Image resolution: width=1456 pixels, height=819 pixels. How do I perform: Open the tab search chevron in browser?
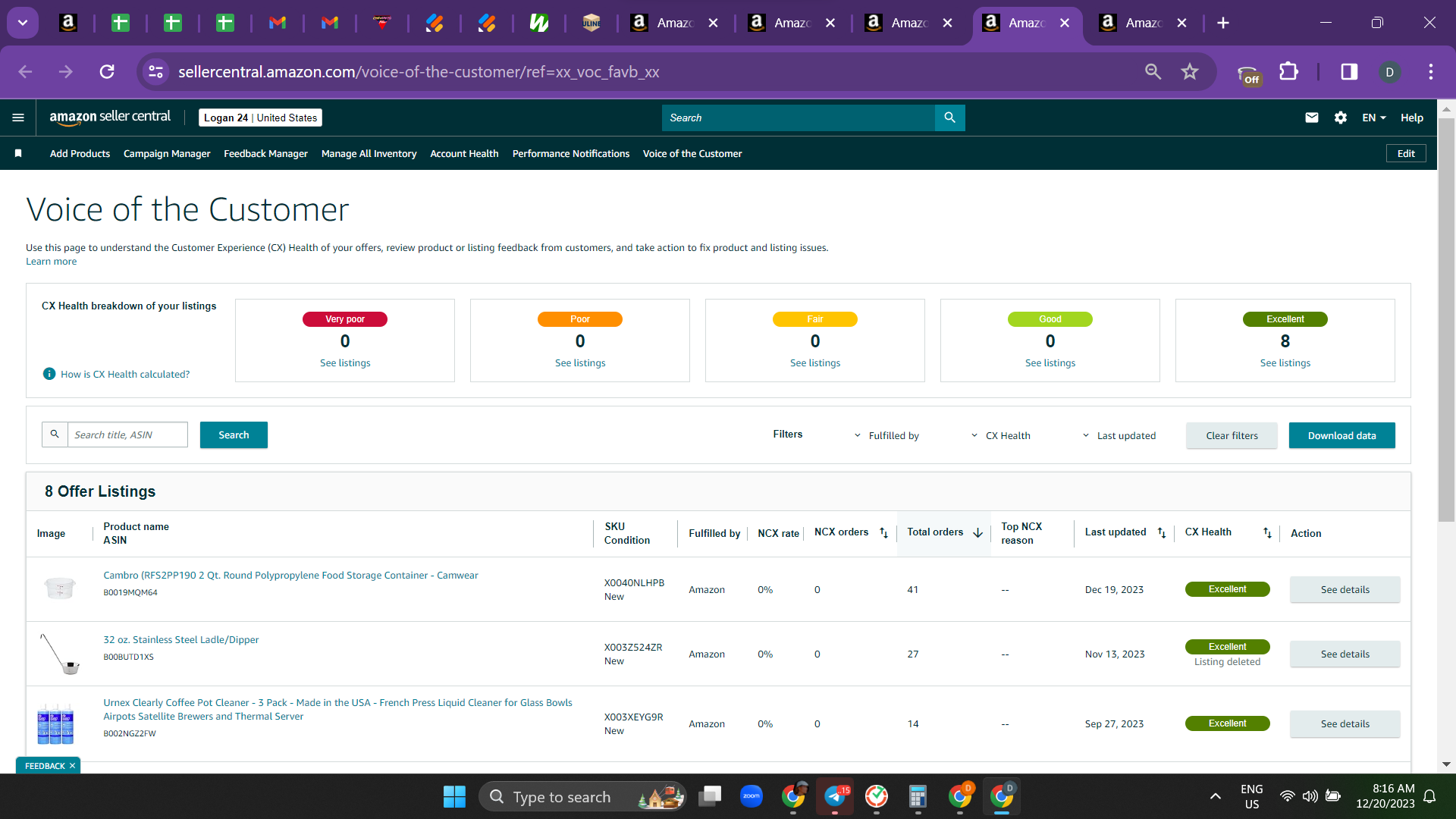23,23
